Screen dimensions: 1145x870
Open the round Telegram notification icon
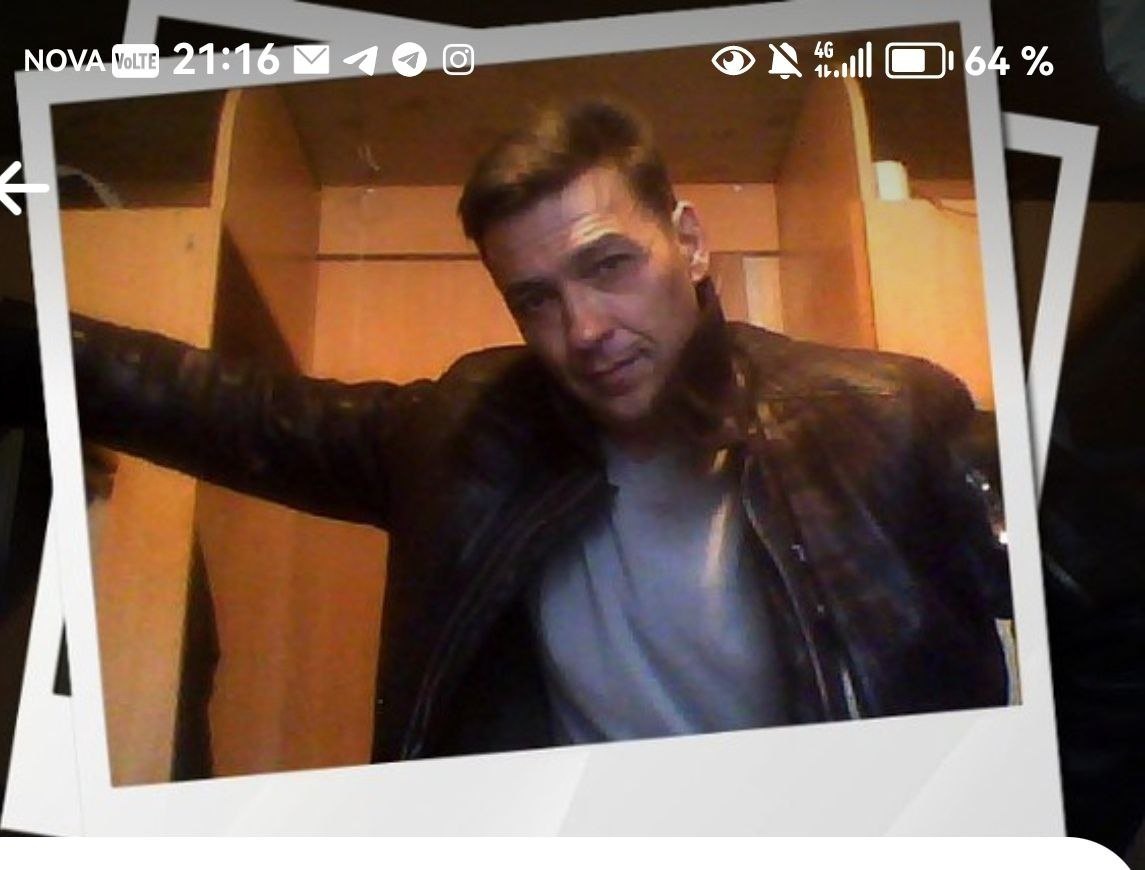click(410, 60)
